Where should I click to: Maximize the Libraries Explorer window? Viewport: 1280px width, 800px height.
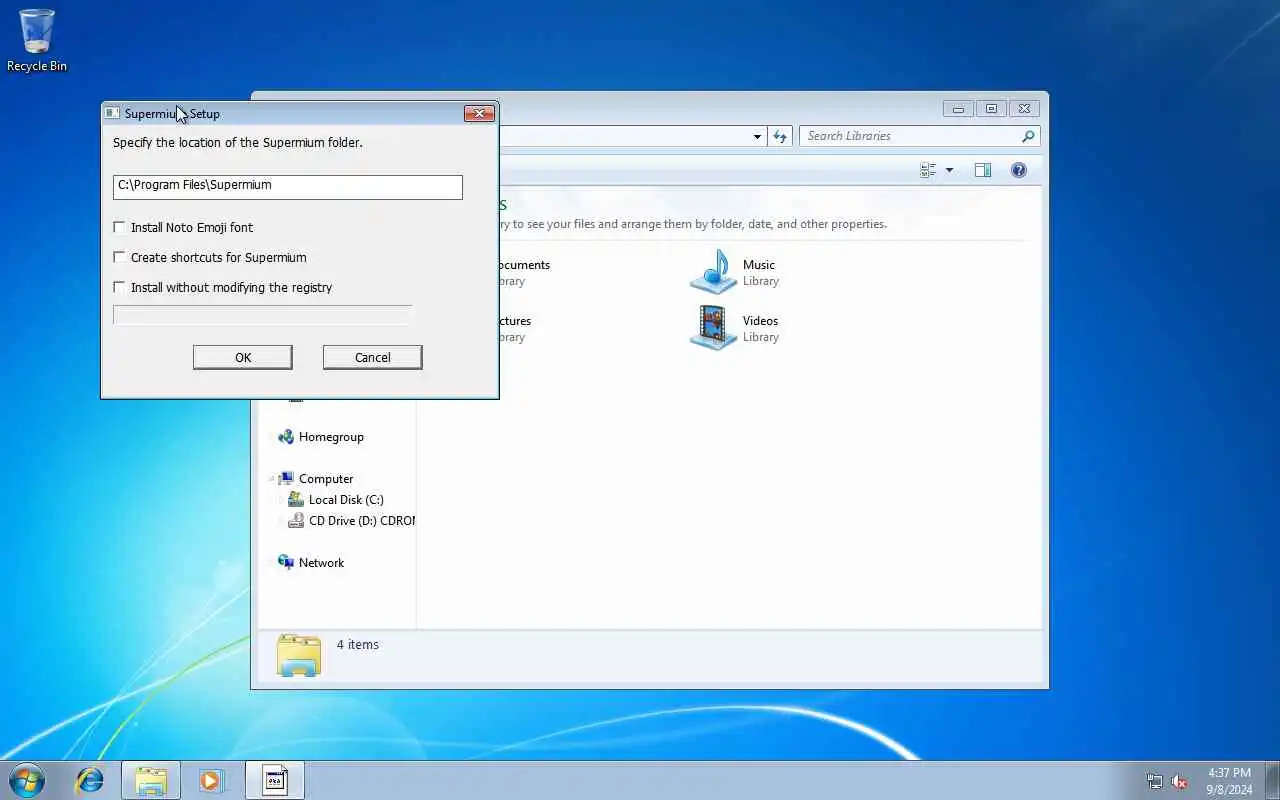click(x=991, y=109)
